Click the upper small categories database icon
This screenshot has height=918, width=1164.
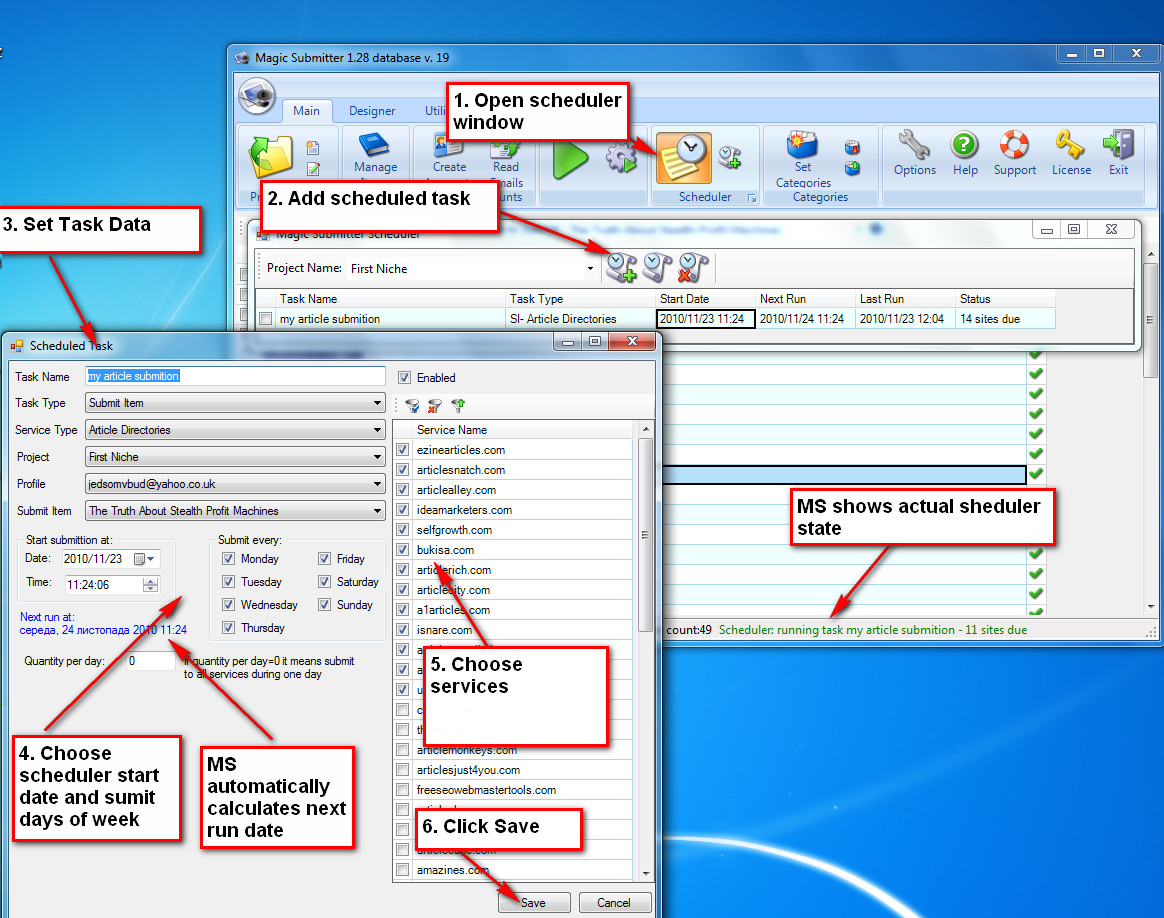(x=852, y=147)
